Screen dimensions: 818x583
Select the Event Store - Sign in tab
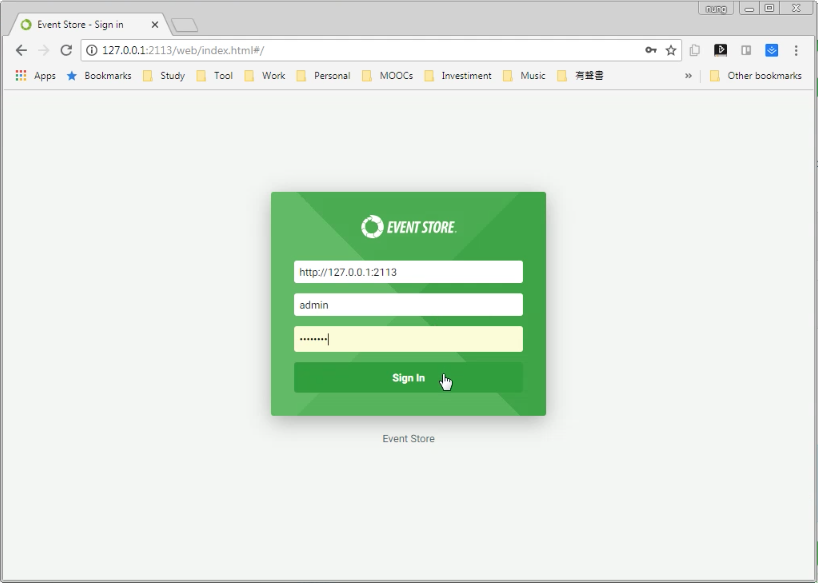[x=89, y=25]
